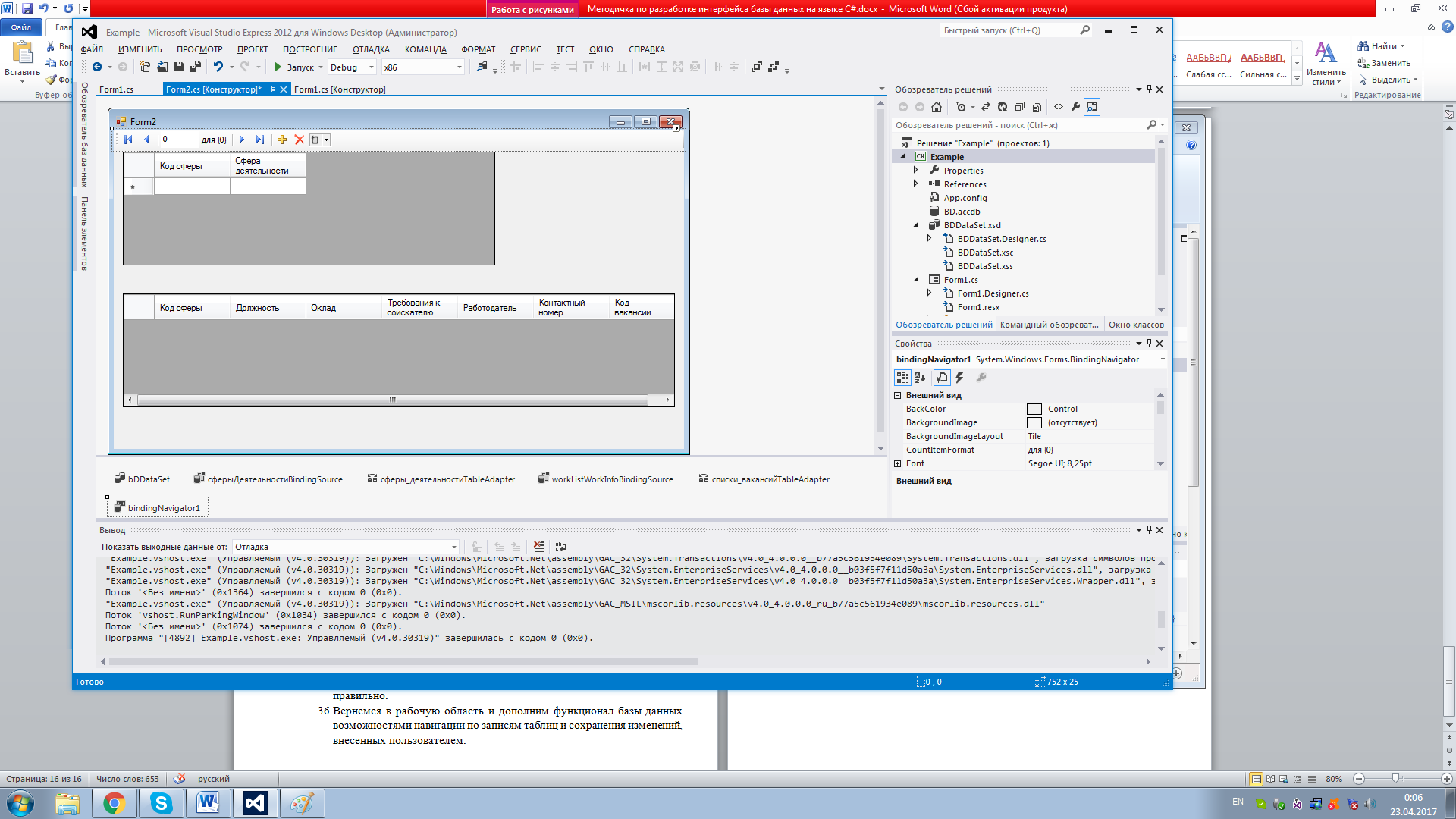Select bDDataSet component in the tray
This screenshot has width=1456, height=819.
coord(142,479)
